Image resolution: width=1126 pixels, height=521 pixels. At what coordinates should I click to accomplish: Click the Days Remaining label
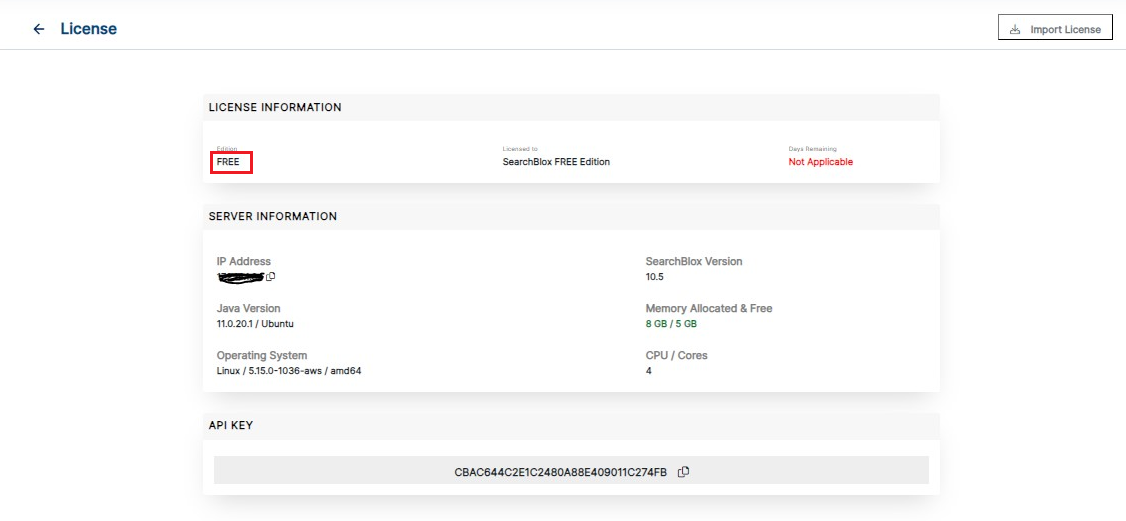pyautogui.click(x=812, y=149)
